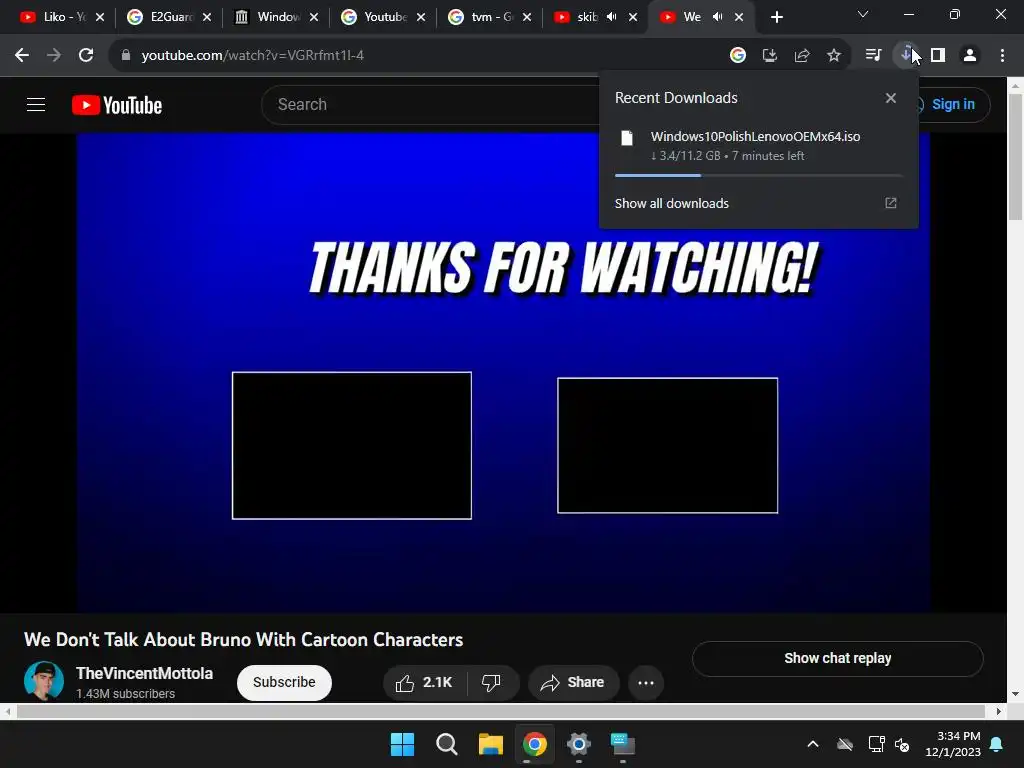This screenshot has width=1024, height=768.
Task: Open TheVincentMottola channel avatar
Action: (44, 681)
